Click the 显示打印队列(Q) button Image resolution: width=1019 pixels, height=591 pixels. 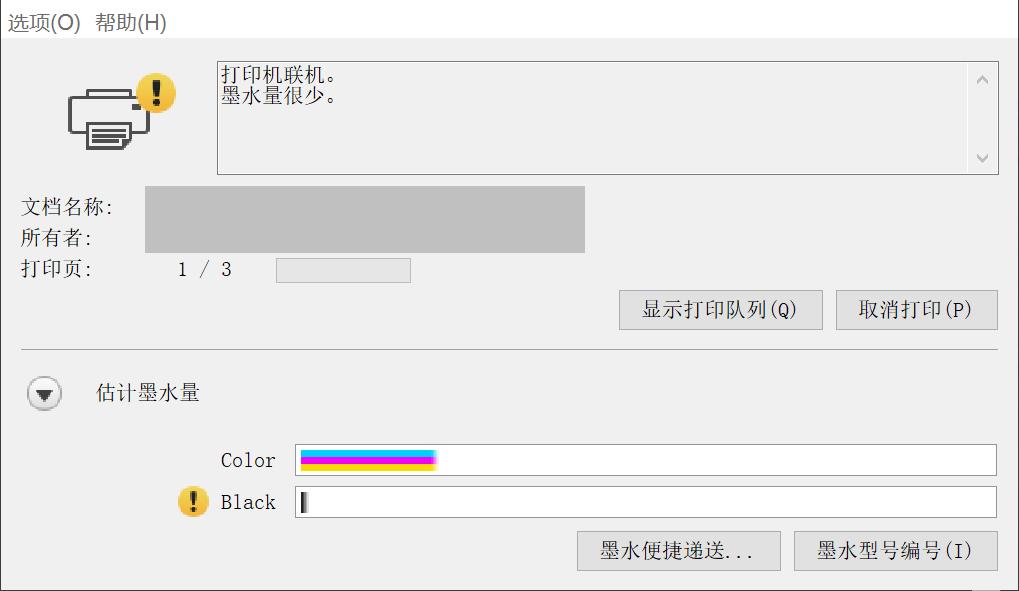(721, 310)
